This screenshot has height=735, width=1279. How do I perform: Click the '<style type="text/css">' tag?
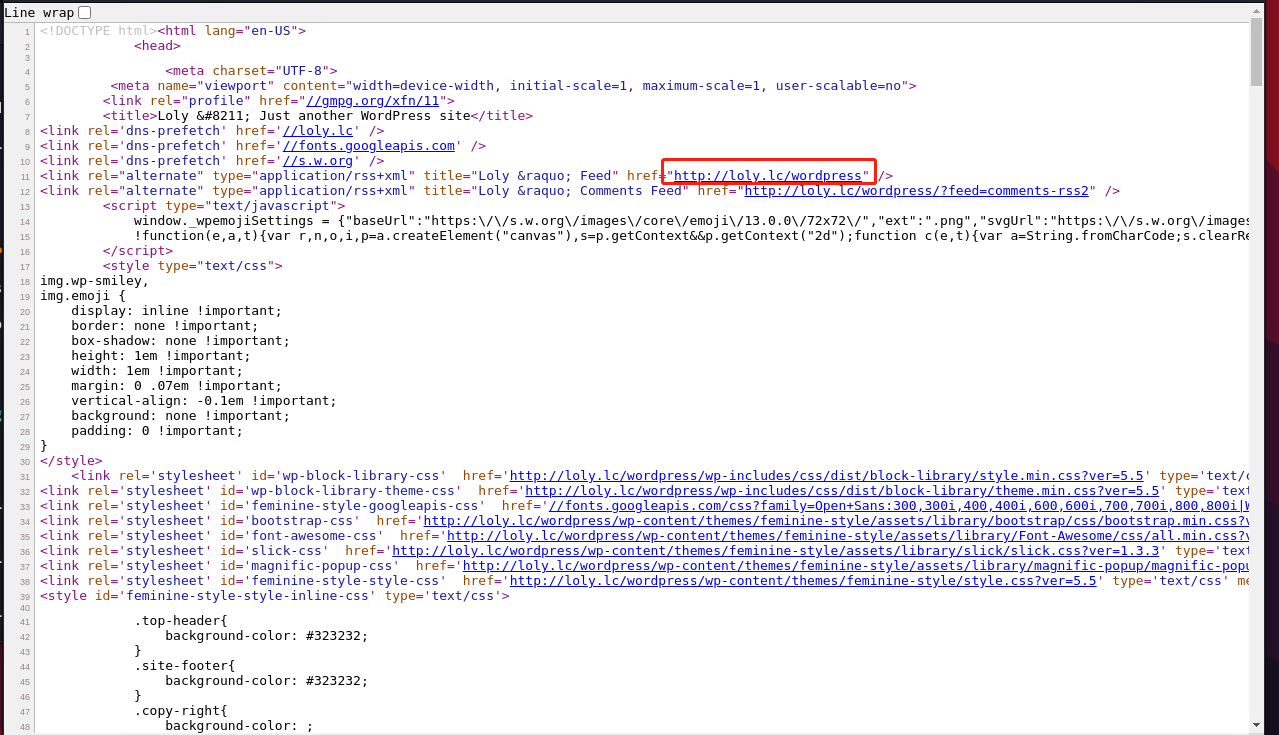[x=193, y=266]
